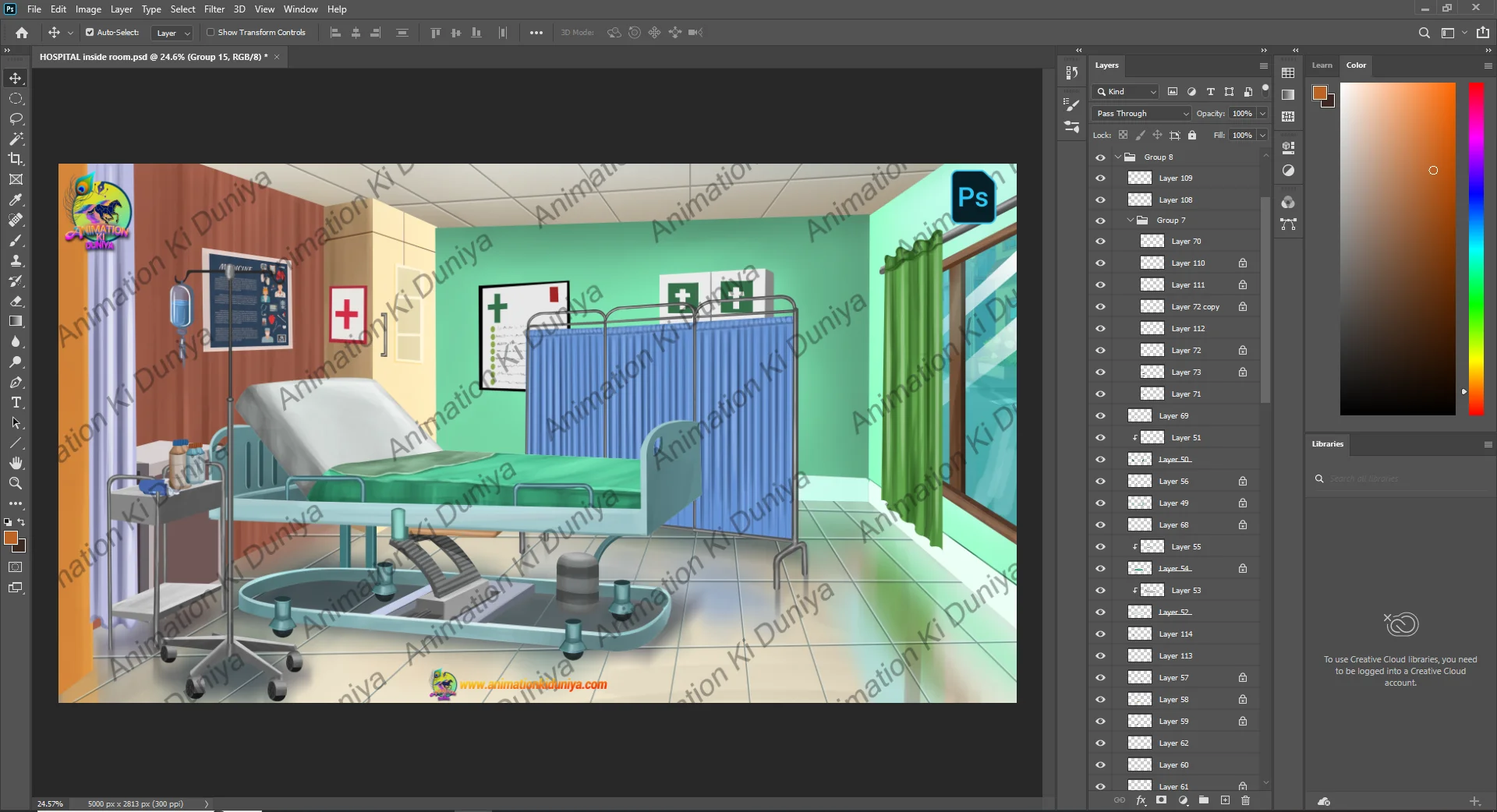The height and width of the screenshot is (812, 1497).
Task: Click the foreground color swatch in toolbar
Action: [x=10, y=538]
